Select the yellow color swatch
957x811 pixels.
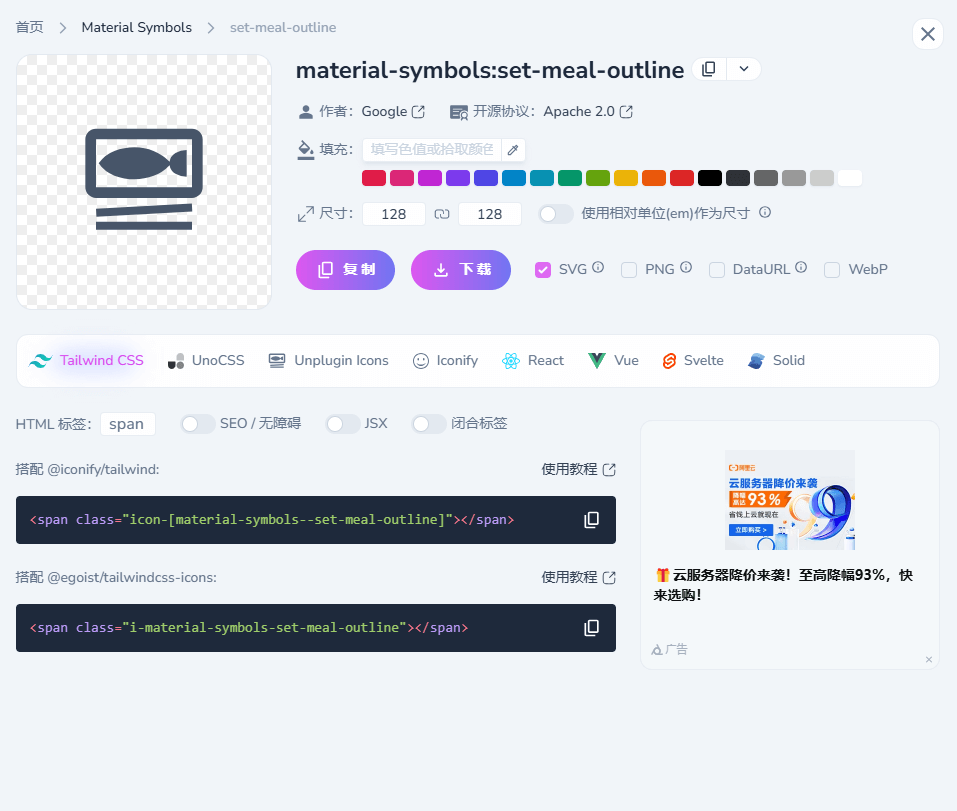(x=626, y=178)
